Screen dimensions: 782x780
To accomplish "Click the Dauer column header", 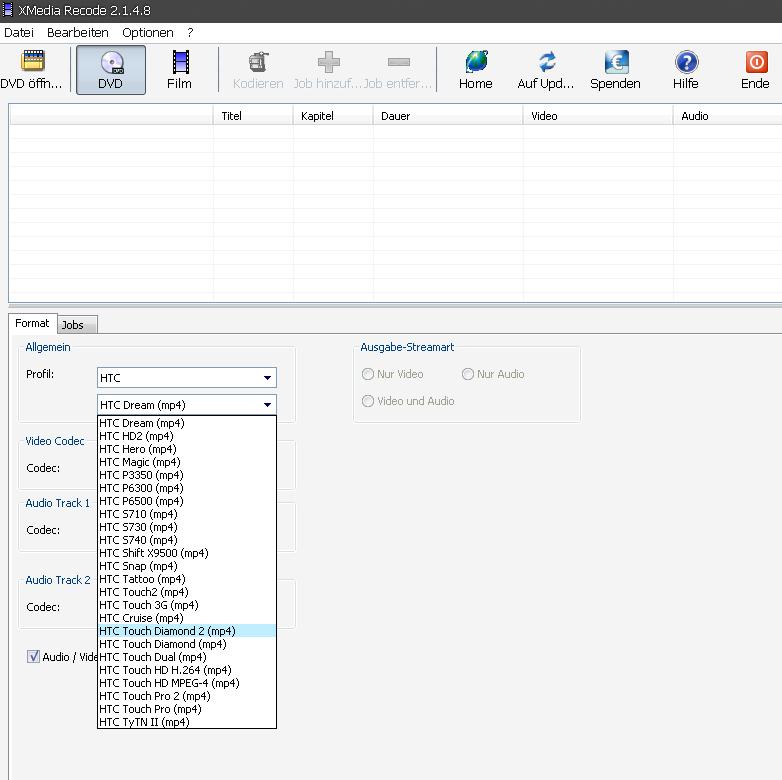I will [x=448, y=116].
